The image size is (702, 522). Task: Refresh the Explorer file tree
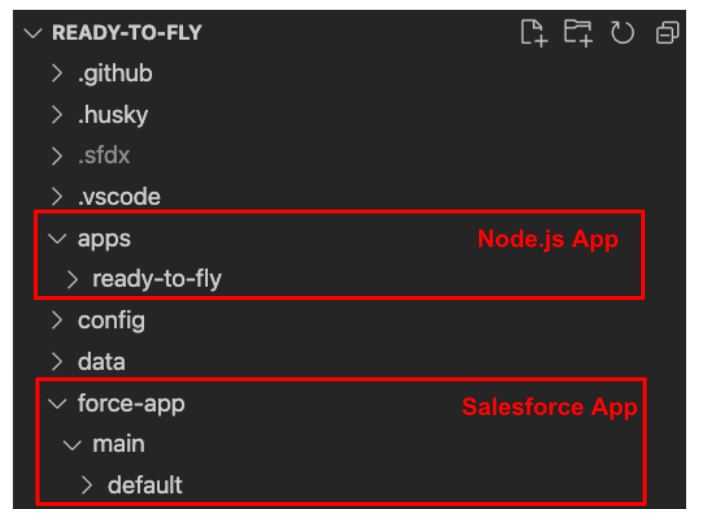(622, 33)
